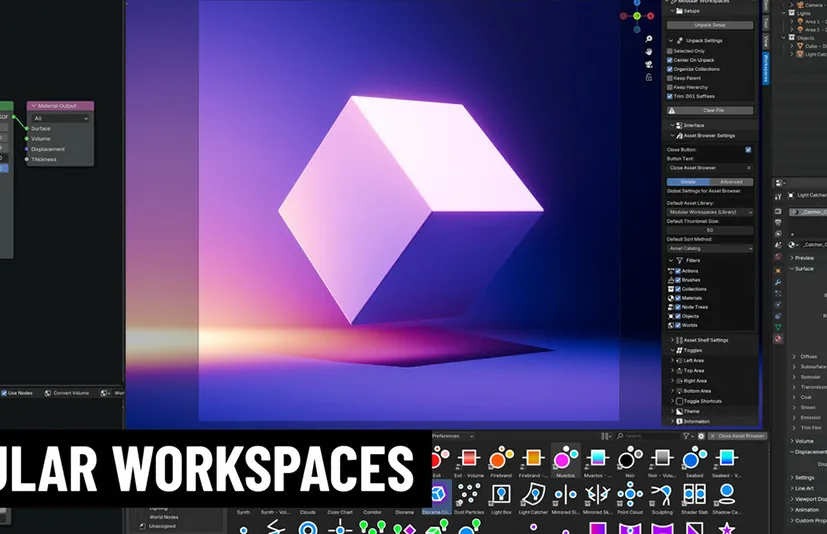Click the pan view hand icon
The width and height of the screenshot is (827, 534).
(x=649, y=51)
